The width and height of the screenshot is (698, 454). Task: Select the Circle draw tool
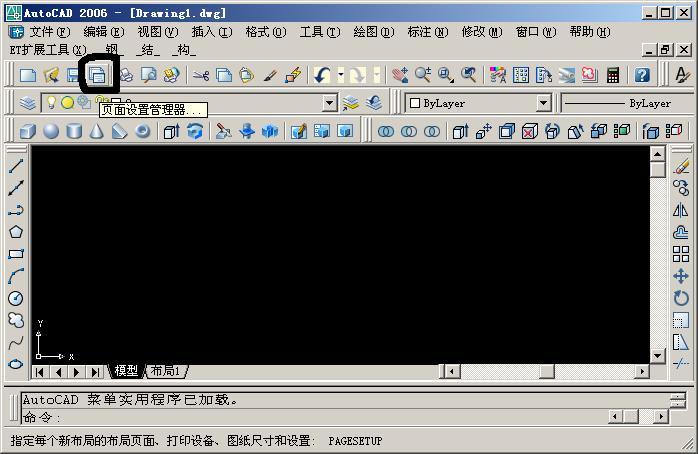point(16,298)
